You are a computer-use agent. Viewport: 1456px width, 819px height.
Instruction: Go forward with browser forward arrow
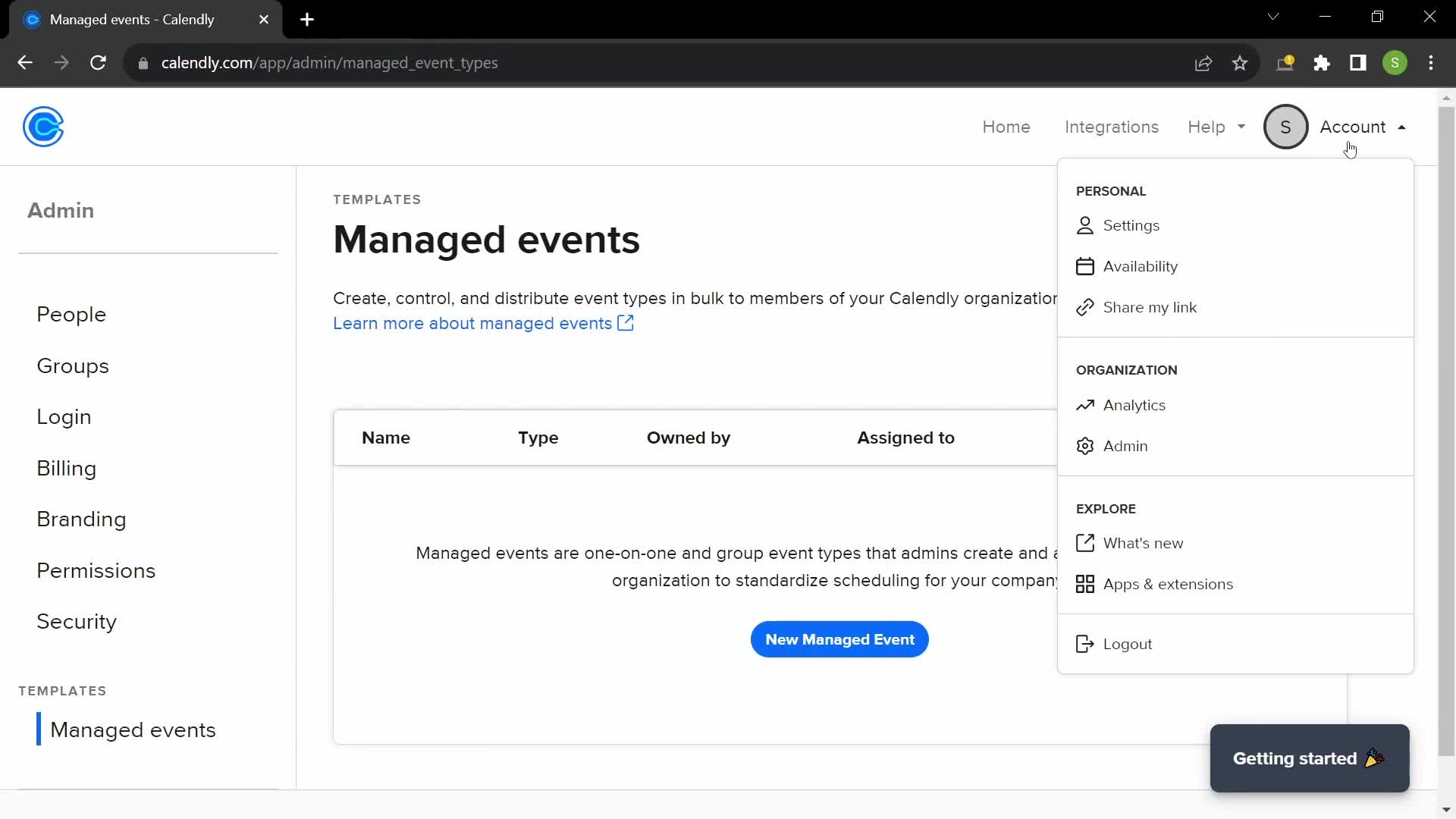pos(61,63)
